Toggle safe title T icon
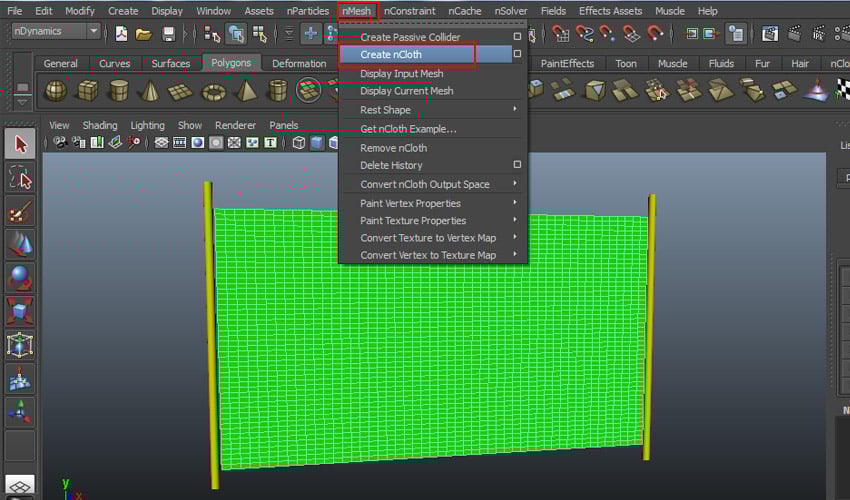The image size is (850, 500). click(x=270, y=143)
